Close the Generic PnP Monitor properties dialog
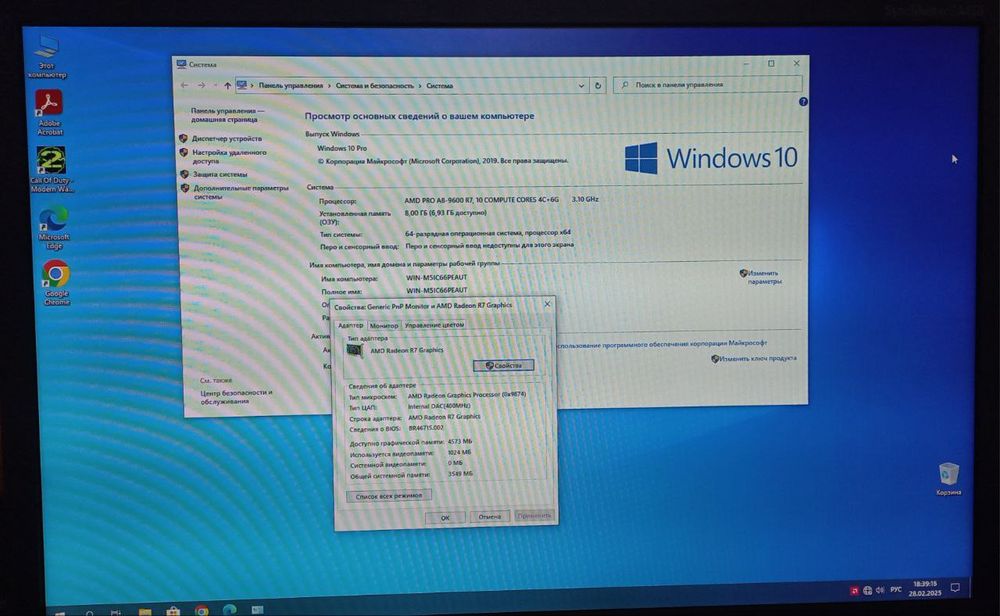 547,304
